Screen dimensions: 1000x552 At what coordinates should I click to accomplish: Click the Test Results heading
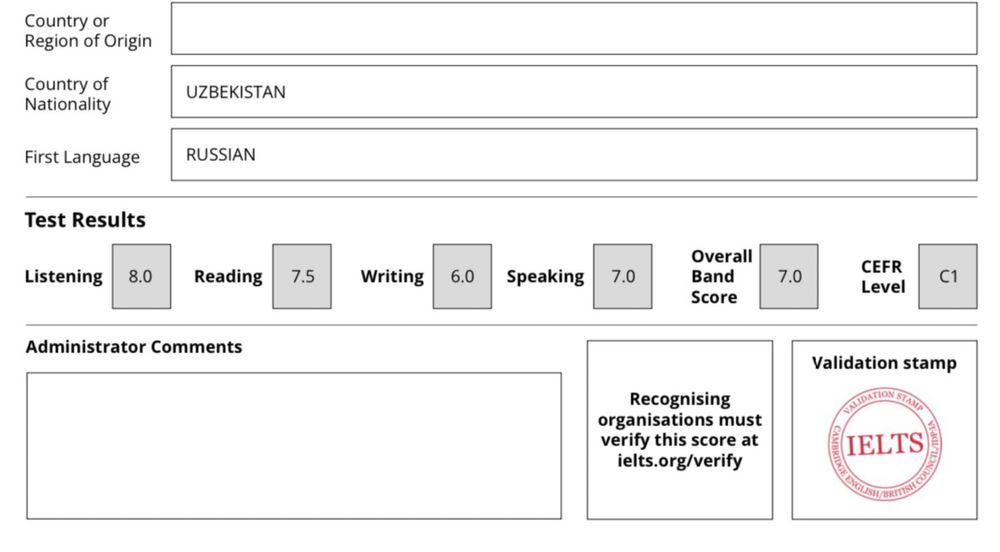(x=85, y=220)
